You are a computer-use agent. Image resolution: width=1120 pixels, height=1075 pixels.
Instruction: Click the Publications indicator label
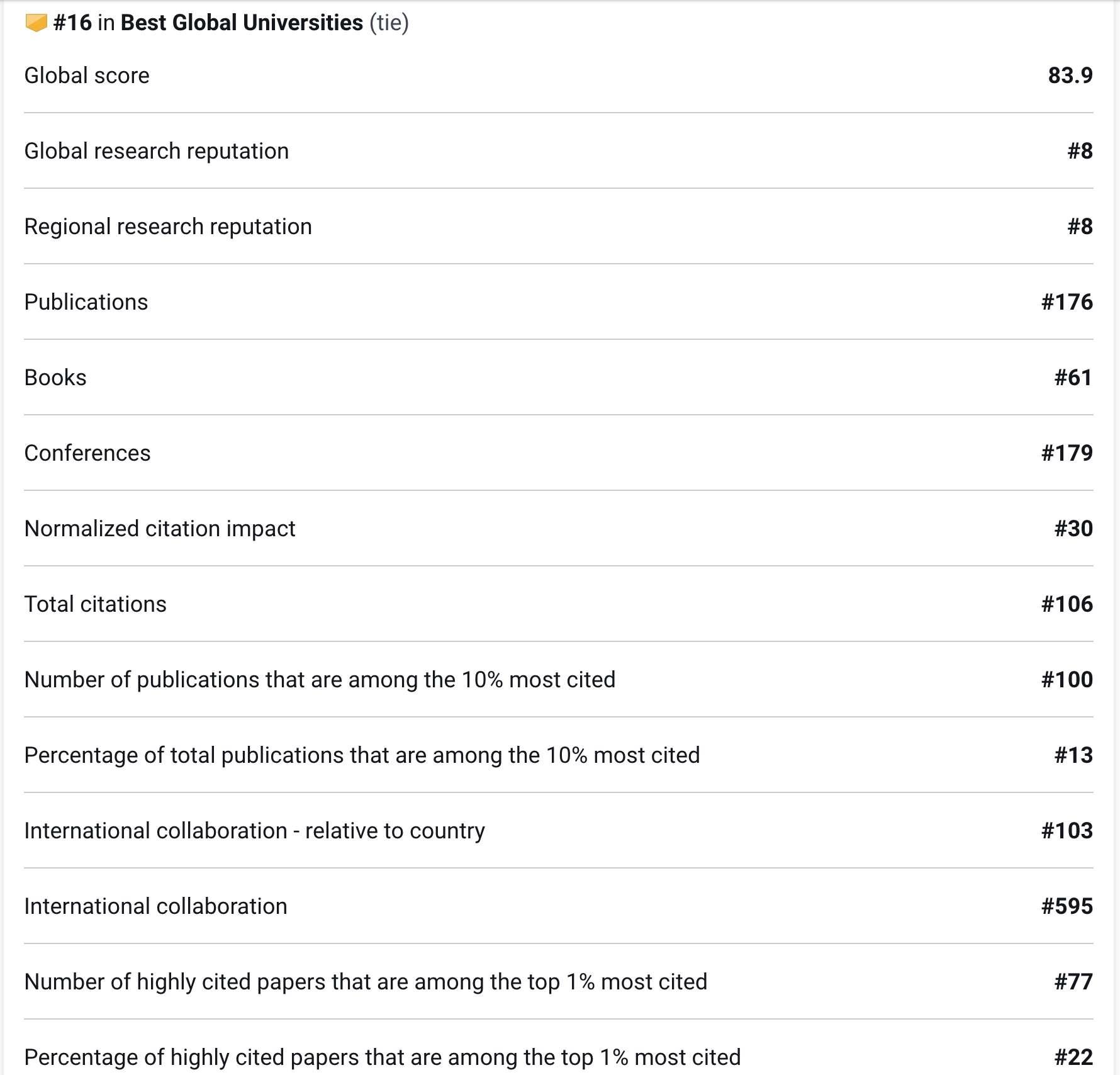point(86,302)
